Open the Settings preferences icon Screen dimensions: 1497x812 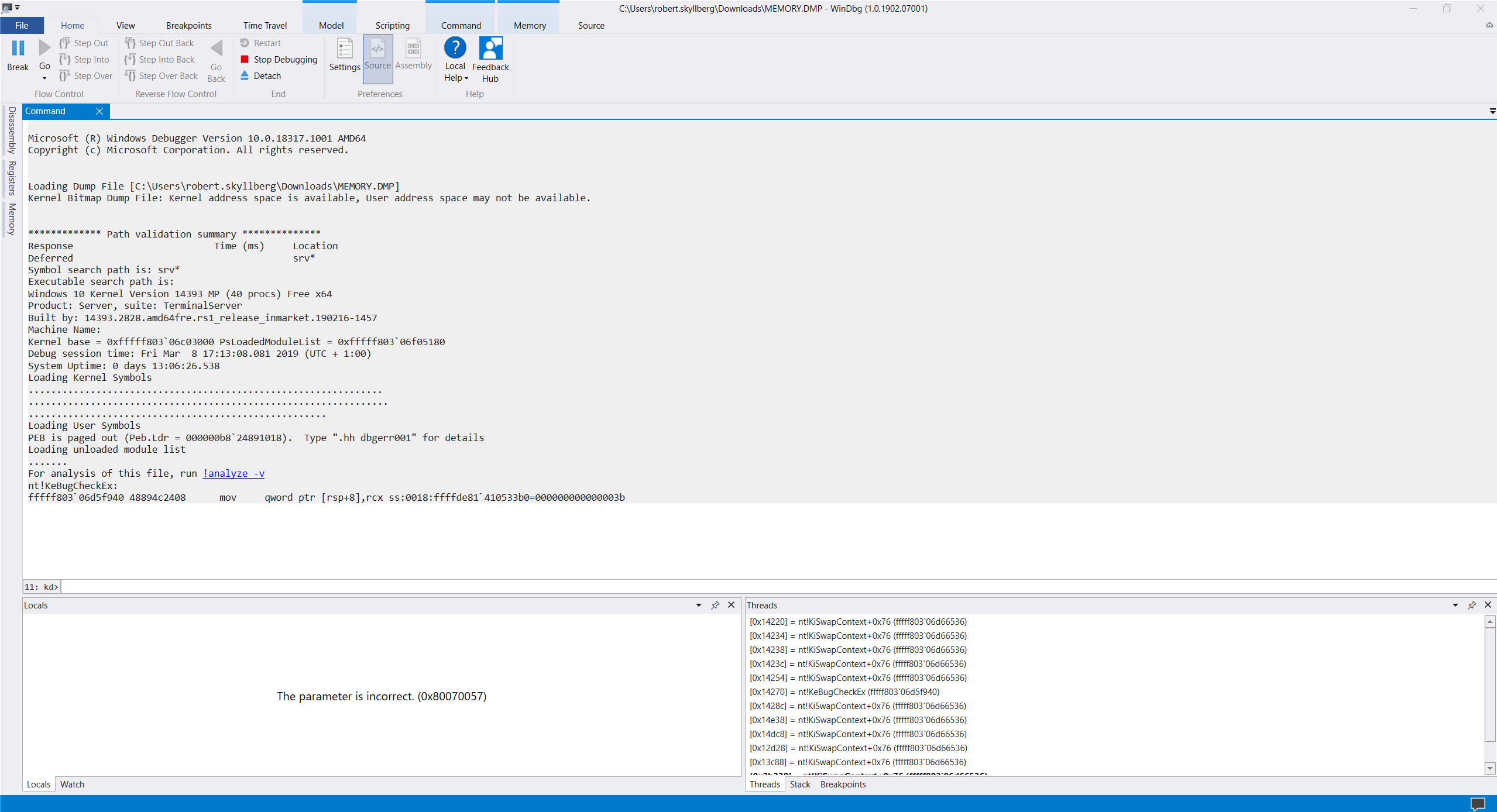345,49
